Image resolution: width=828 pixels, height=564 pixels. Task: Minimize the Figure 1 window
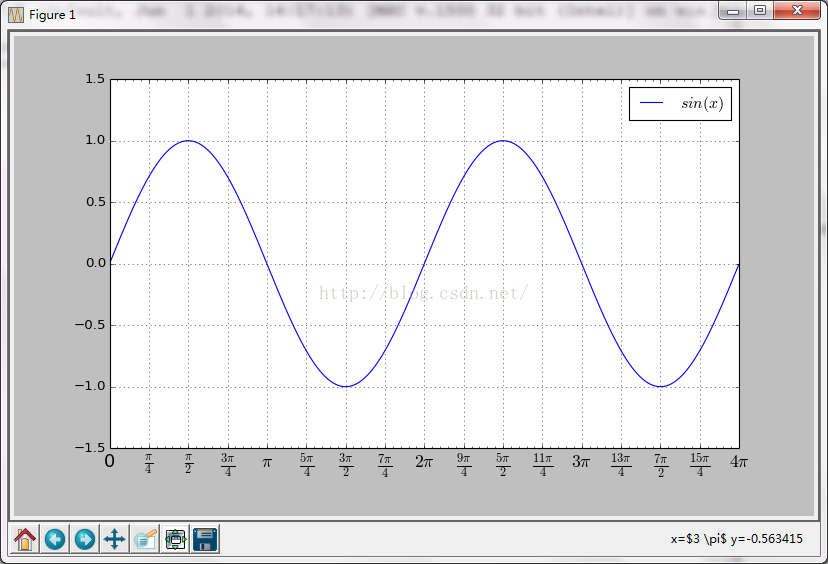[x=733, y=11]
